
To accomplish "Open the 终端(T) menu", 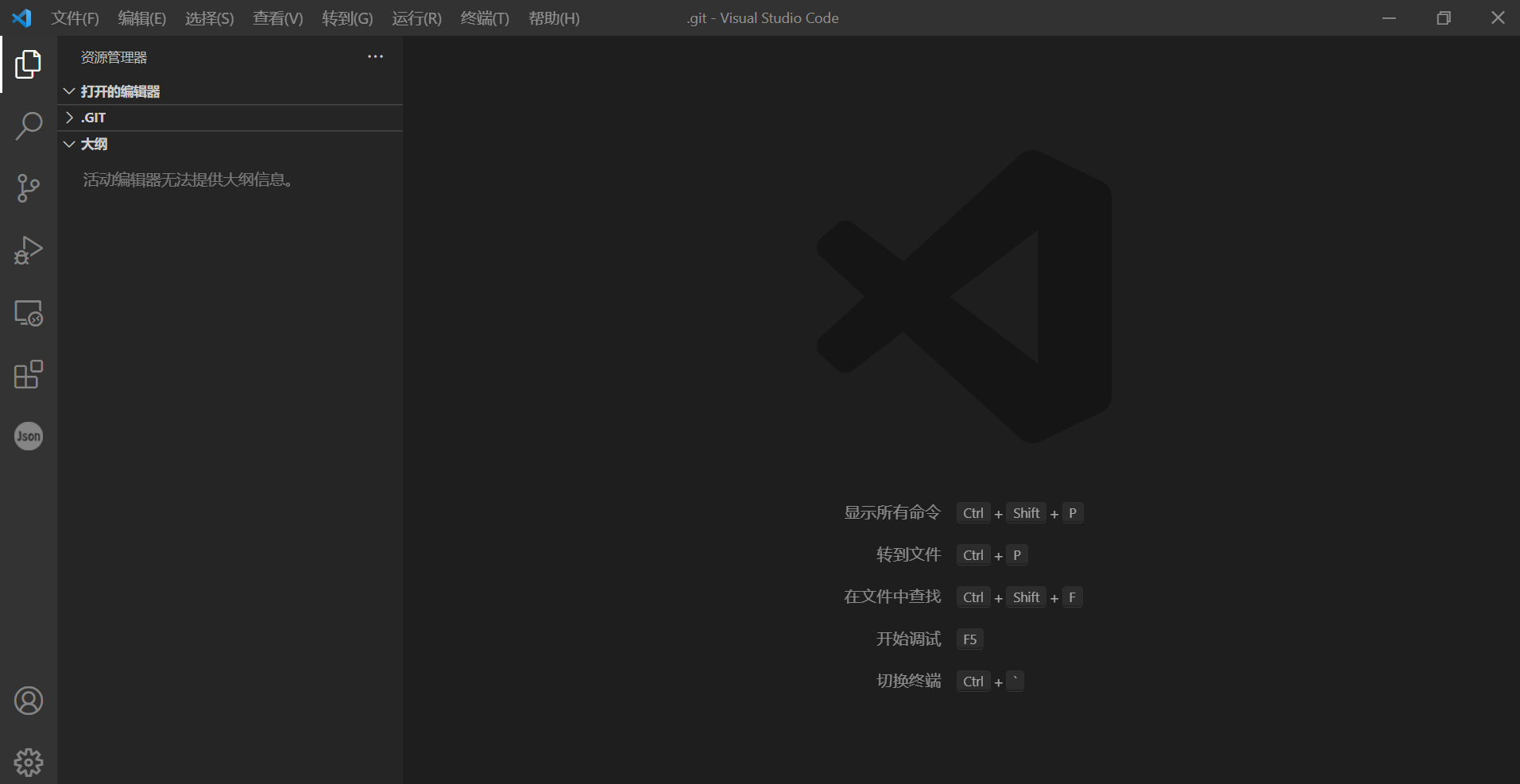I will (x=485, y=18).
